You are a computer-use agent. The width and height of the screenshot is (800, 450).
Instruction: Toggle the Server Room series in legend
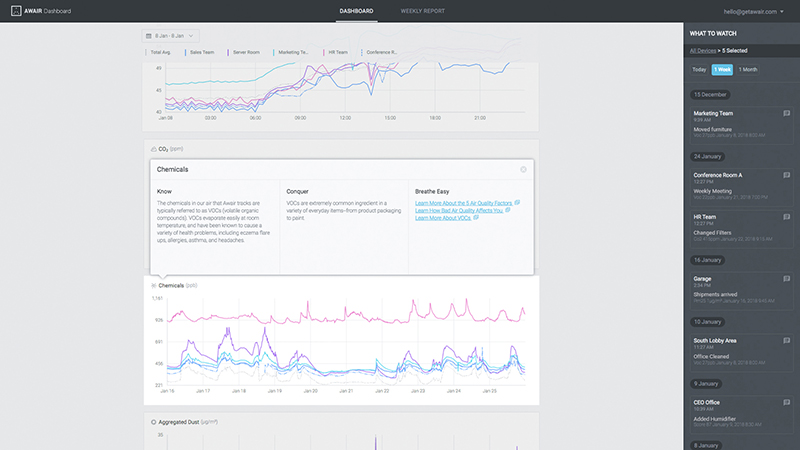[246, 52]
